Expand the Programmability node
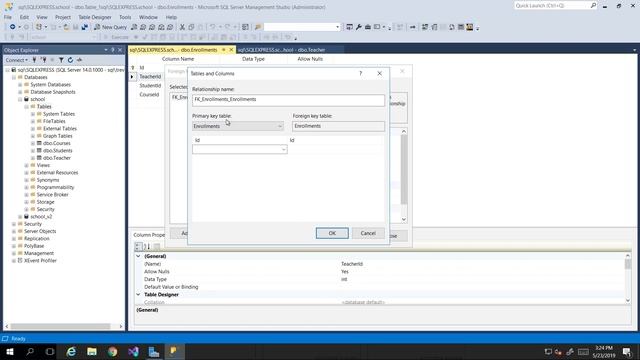640x360 pixels. pos(27,187)
